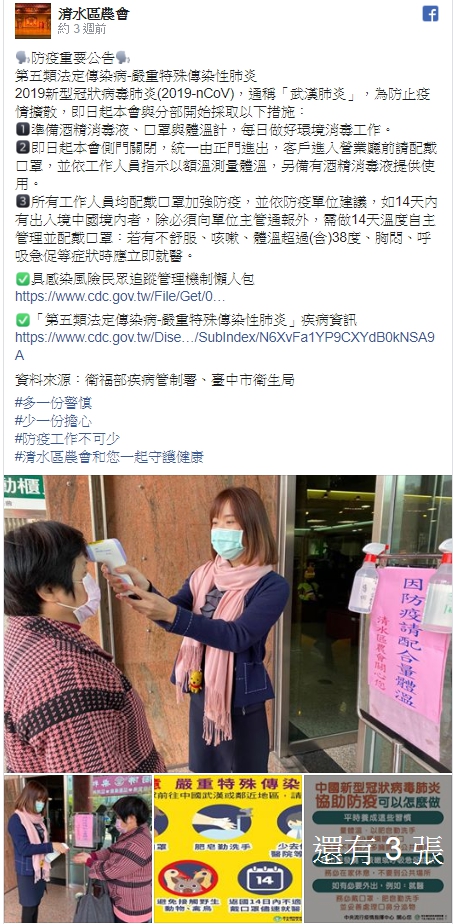Open the hand sanitizer photo thumbnail
Image resolution: width=453 pixels, height=924 pixels.
pyautogui.click(x=78, y=849)
